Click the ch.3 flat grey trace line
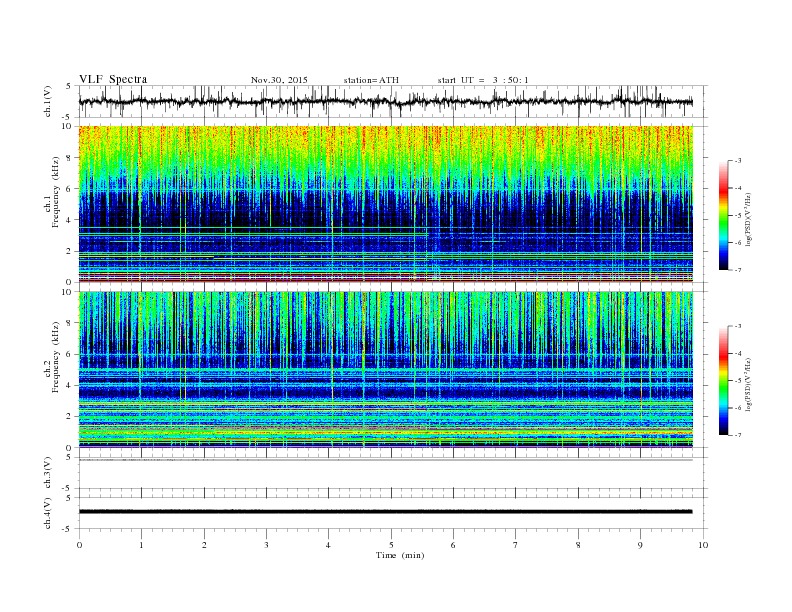 (x=386, y=460)
